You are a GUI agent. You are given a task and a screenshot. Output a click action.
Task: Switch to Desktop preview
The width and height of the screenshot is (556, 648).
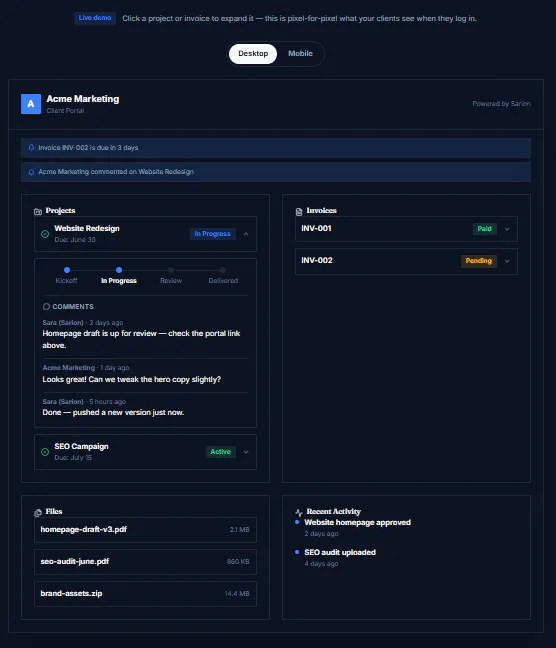click(253, 54)
